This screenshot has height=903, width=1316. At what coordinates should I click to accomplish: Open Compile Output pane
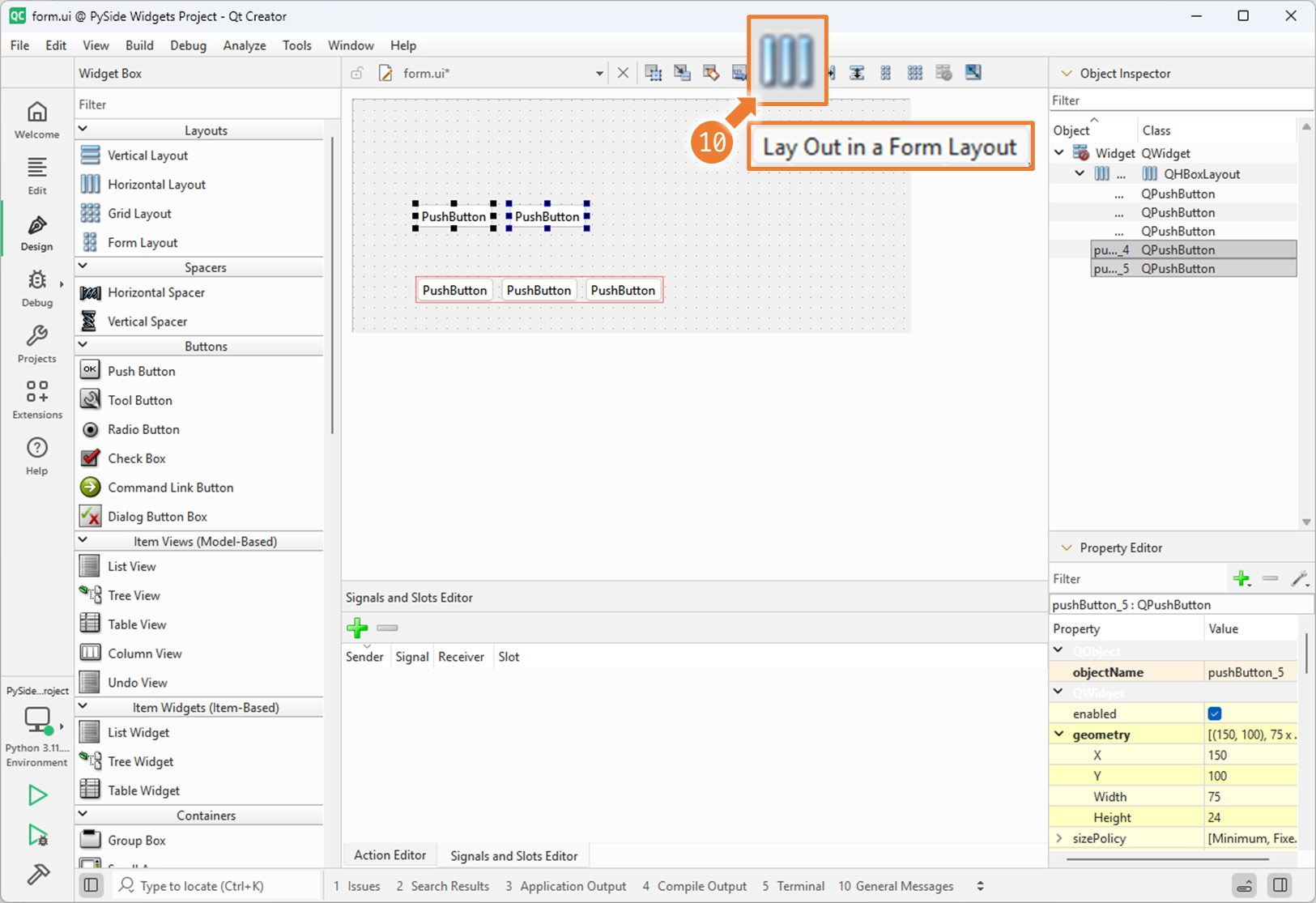point(695,886)
